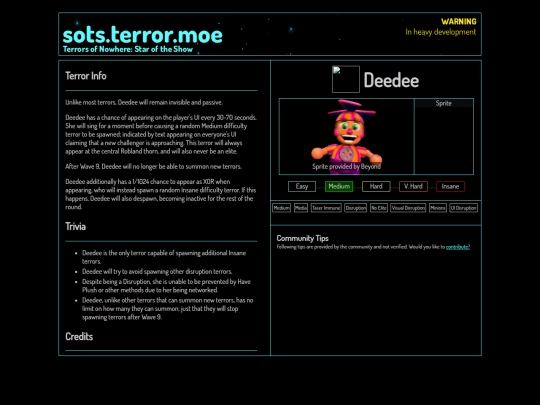
Task: Click trivia item 'Despite being a Disruption'
Action: point(166,286)
